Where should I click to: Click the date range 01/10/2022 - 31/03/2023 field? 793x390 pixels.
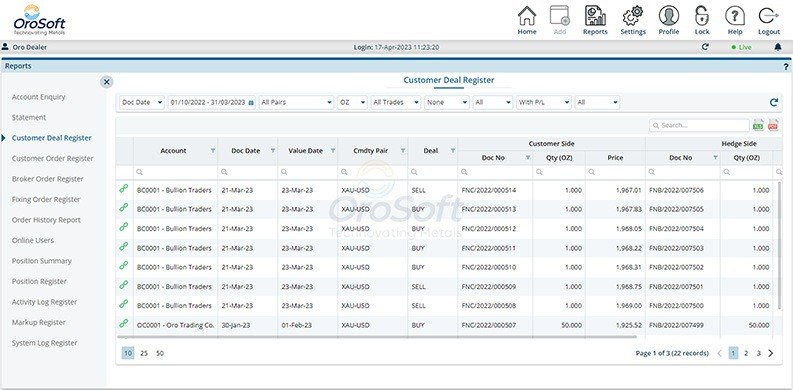click(212, 102)
